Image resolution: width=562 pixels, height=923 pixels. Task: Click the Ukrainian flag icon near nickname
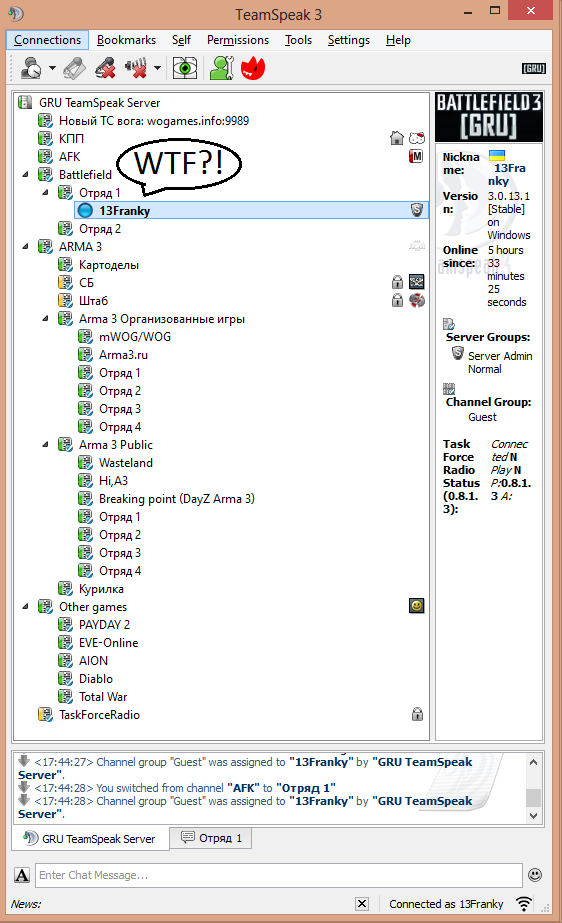pyautogui.click(x=497, y=156)
